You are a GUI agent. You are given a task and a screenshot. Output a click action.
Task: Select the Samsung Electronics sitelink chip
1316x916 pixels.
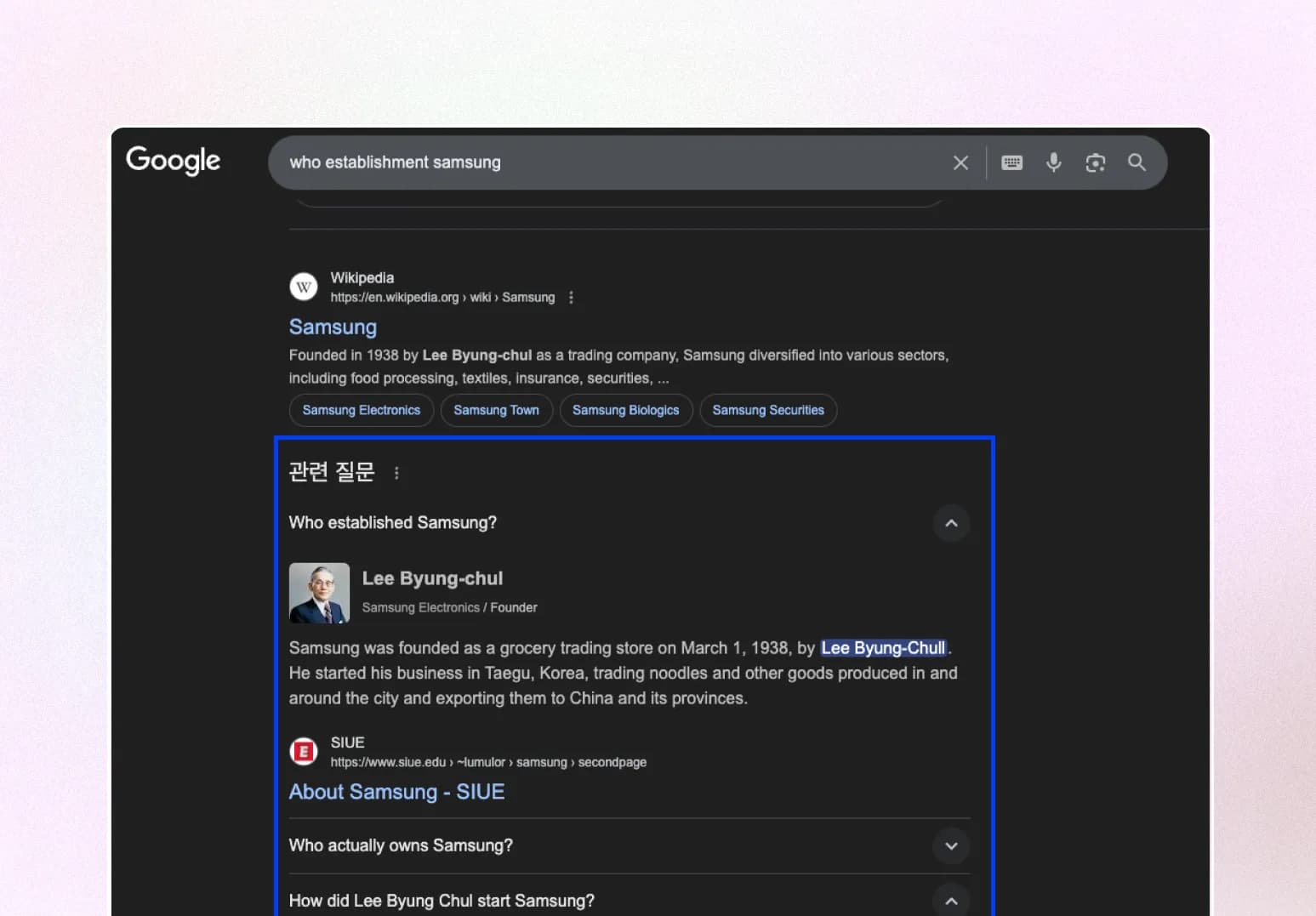click(x=362, y=410)
